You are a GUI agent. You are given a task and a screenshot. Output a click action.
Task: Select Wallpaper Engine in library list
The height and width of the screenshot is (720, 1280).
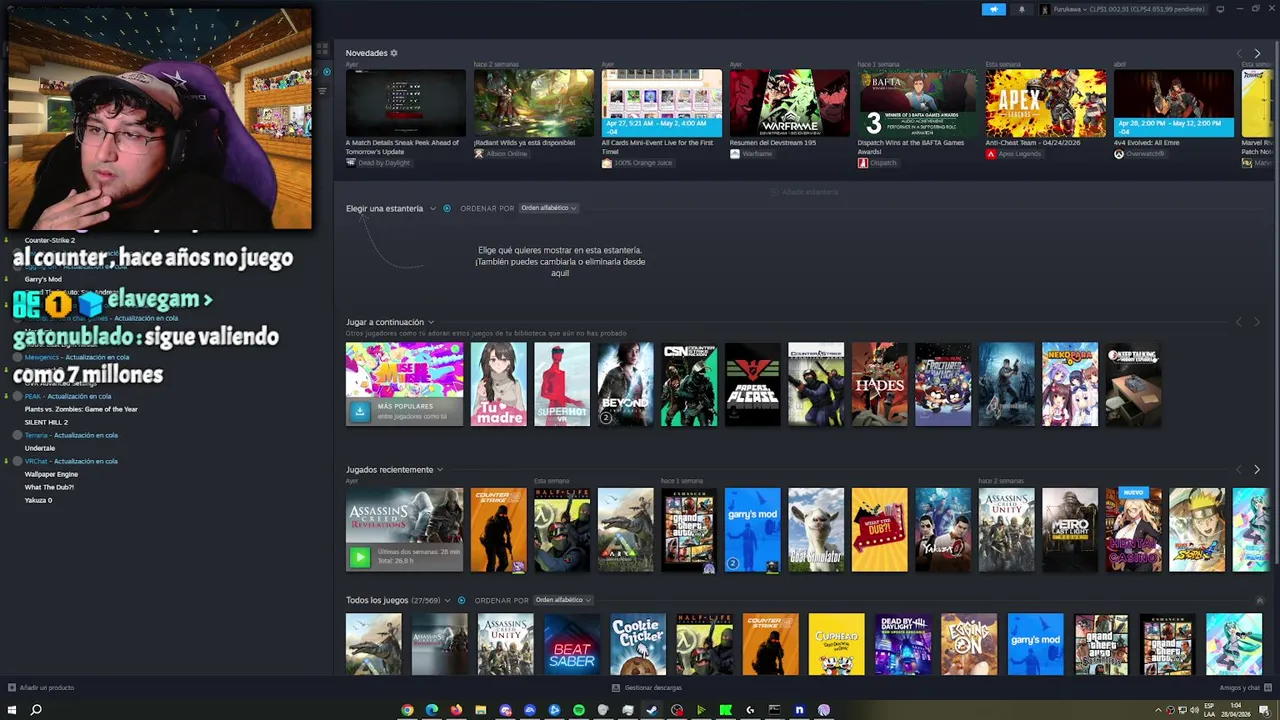tap(51, 474)
